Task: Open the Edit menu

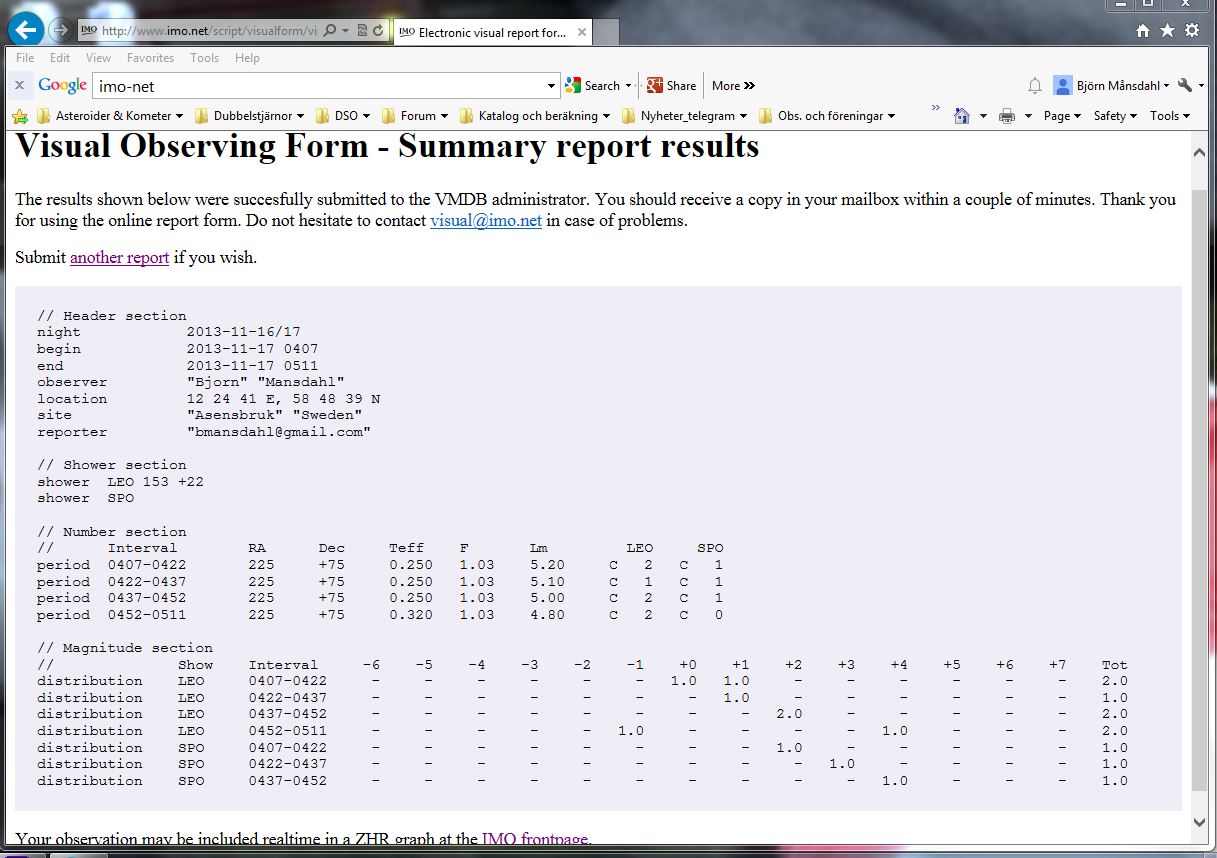Action: pos(60,58)
